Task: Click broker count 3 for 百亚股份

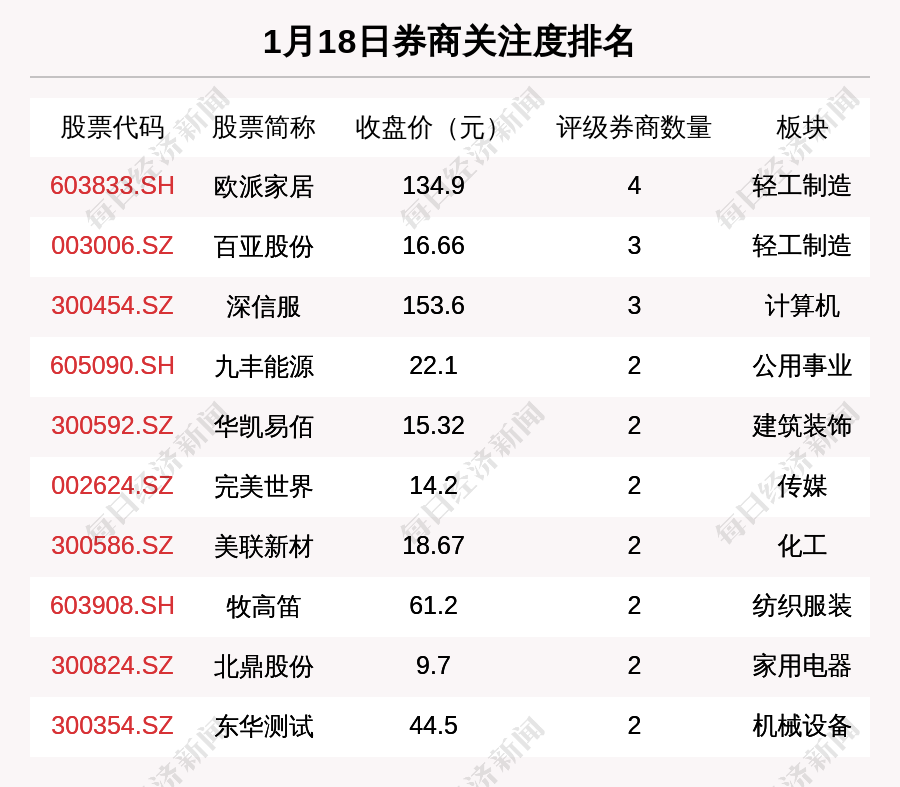Action: (634, 246)
